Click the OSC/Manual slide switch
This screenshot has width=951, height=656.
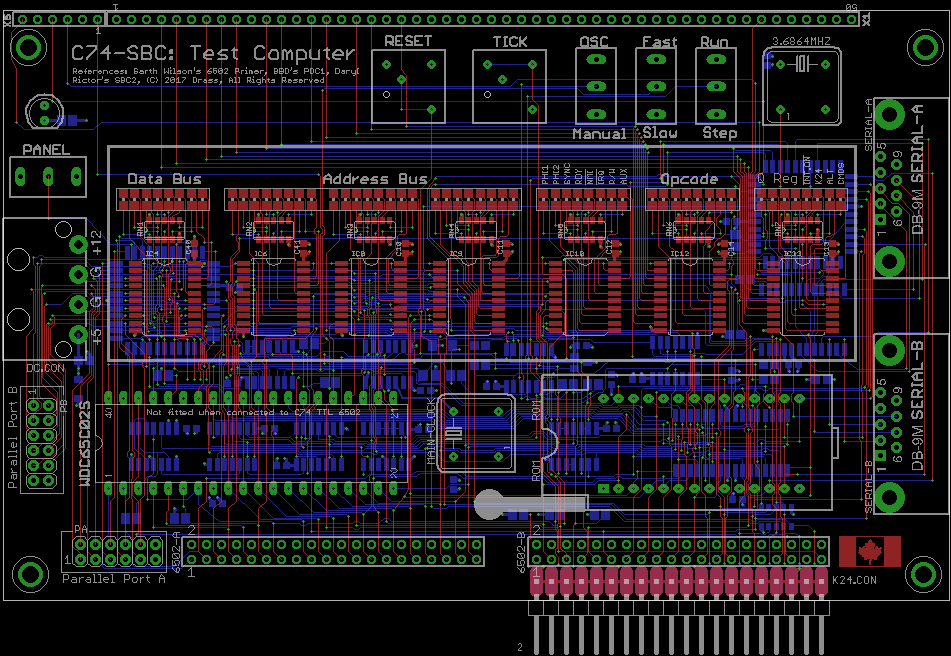click(x=597, y=87)
